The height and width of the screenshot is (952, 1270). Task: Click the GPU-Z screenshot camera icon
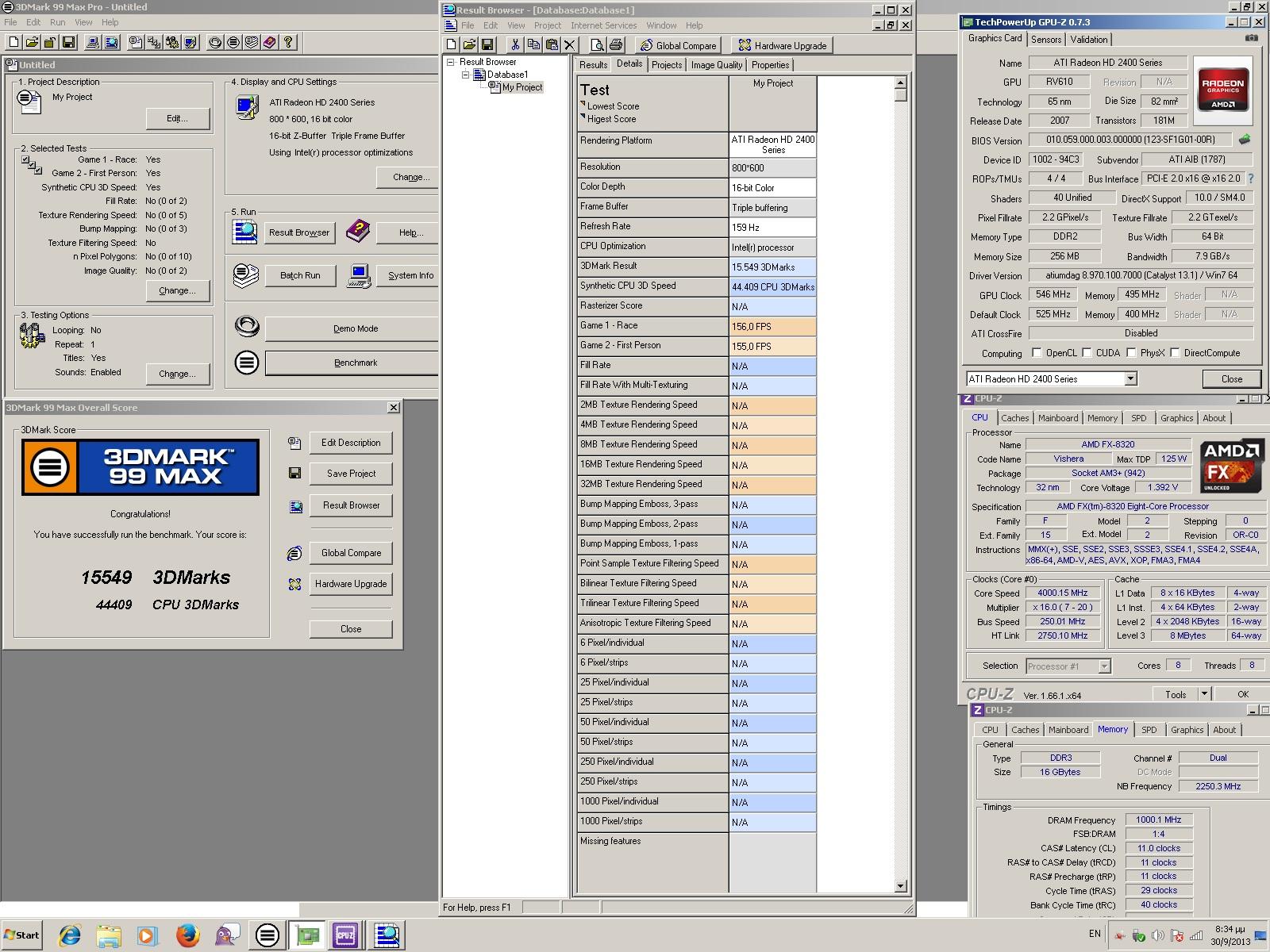point(1251,38)
